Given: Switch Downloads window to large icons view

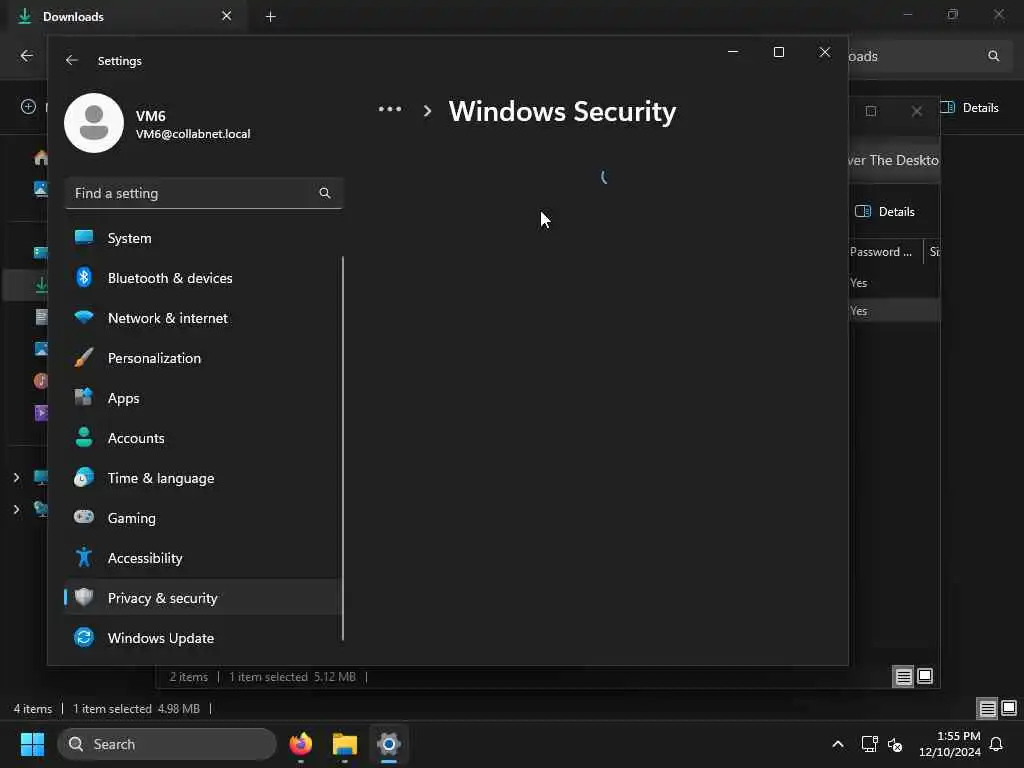Looking at the screenshot, I should point(1009,709).
